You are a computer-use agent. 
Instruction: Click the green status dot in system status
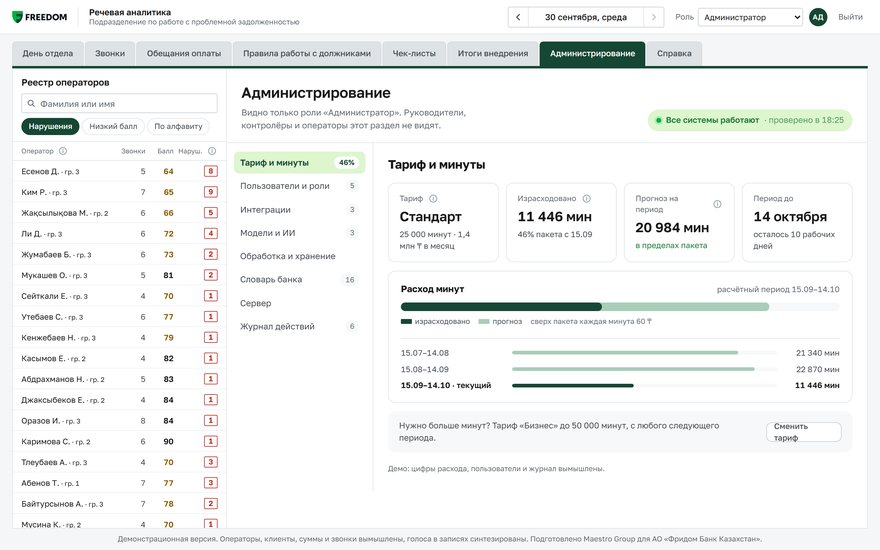click(659, 120)
